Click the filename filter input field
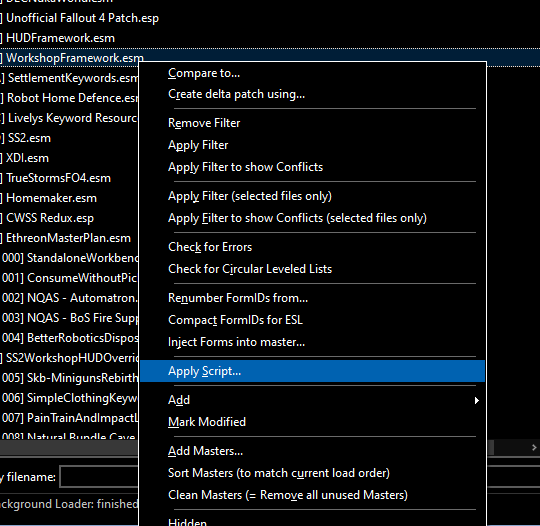 coord(100,477)
